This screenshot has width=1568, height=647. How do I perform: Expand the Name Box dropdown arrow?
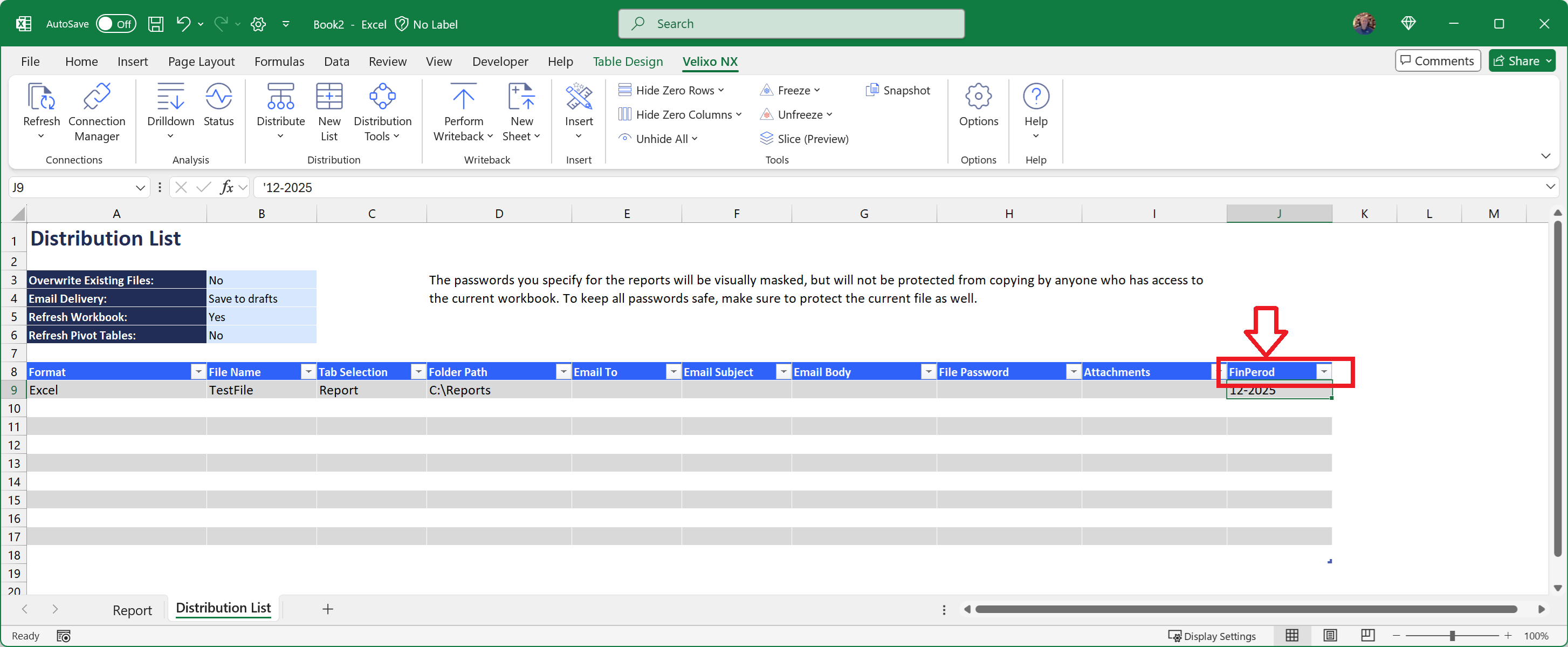(x=140, y=188)
